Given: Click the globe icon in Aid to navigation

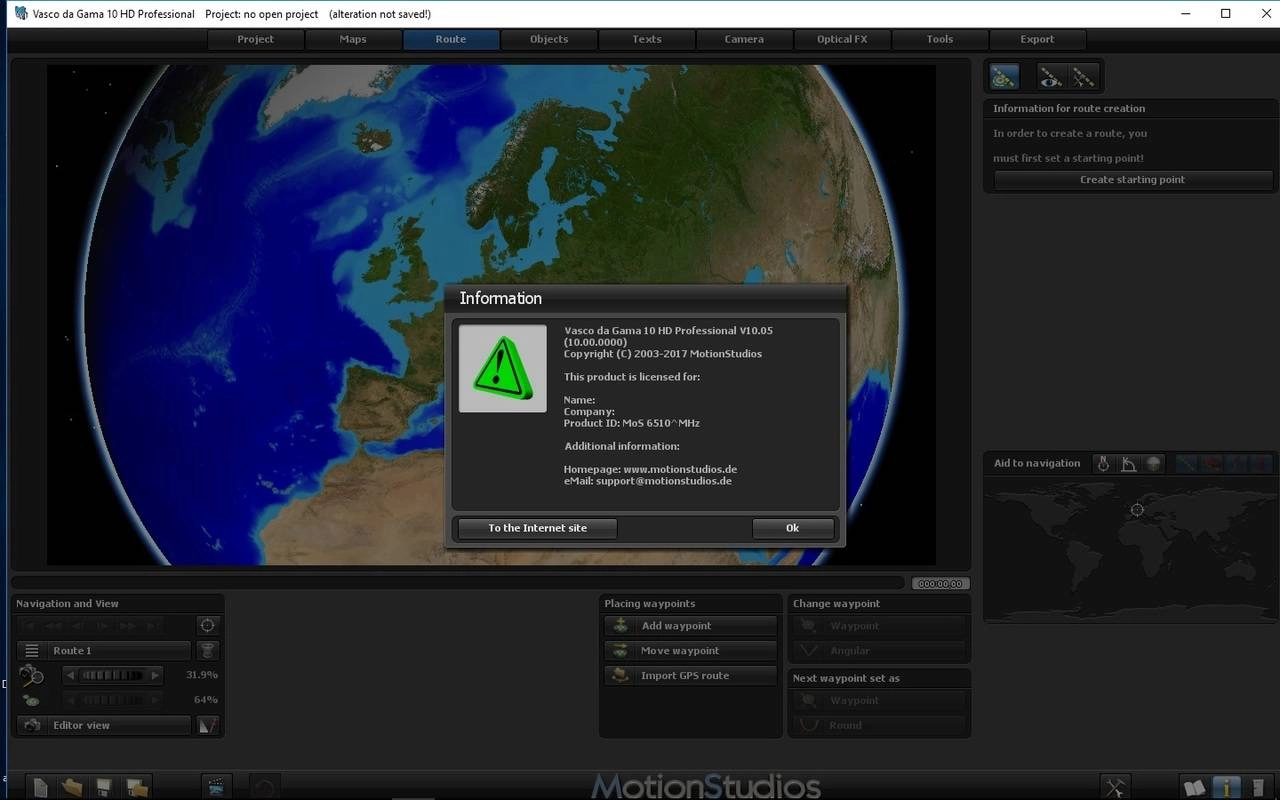Looking at the screenshot, I should tap(1154, 463).
